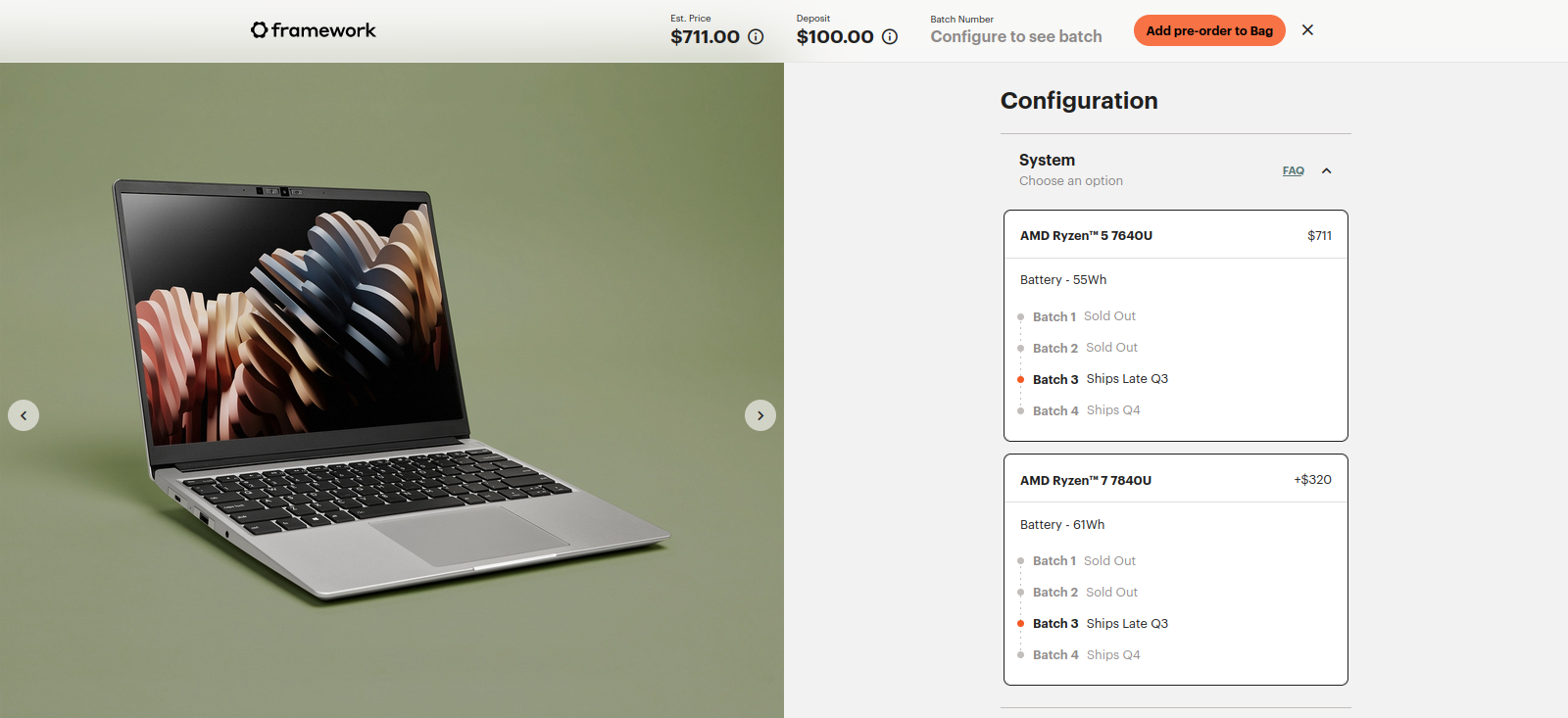Click Batch 4 Ships Q4 under Ryzen 7
This screenshot has height=718, width=1568.
tap(1086, 655)
